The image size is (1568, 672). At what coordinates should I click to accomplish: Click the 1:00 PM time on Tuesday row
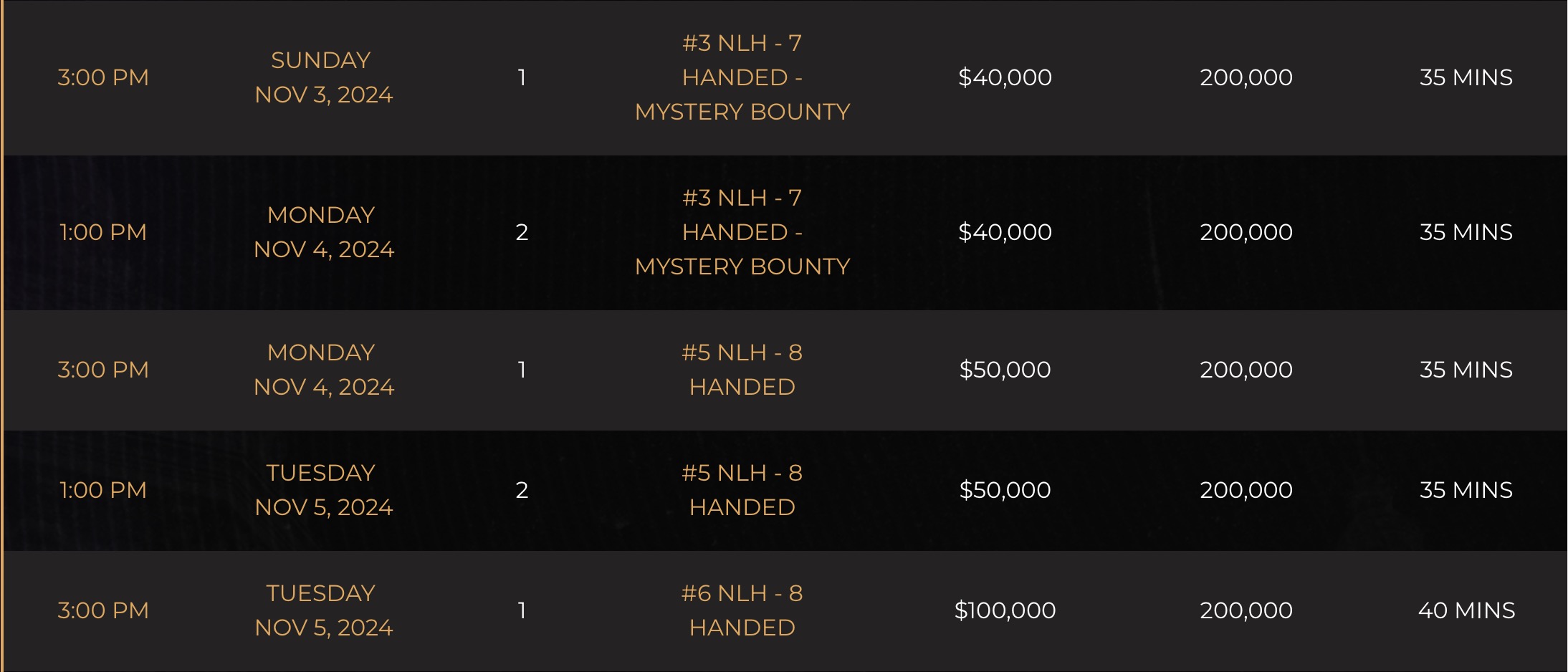103,490
